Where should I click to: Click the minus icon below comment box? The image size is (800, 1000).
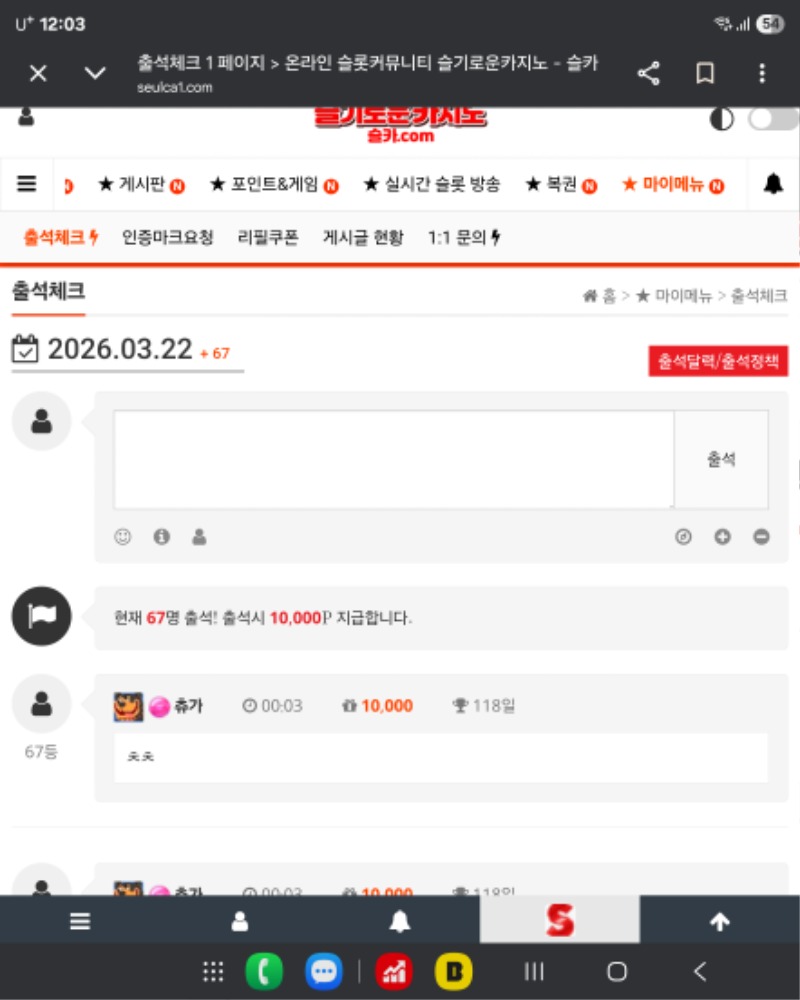(761, 537)
